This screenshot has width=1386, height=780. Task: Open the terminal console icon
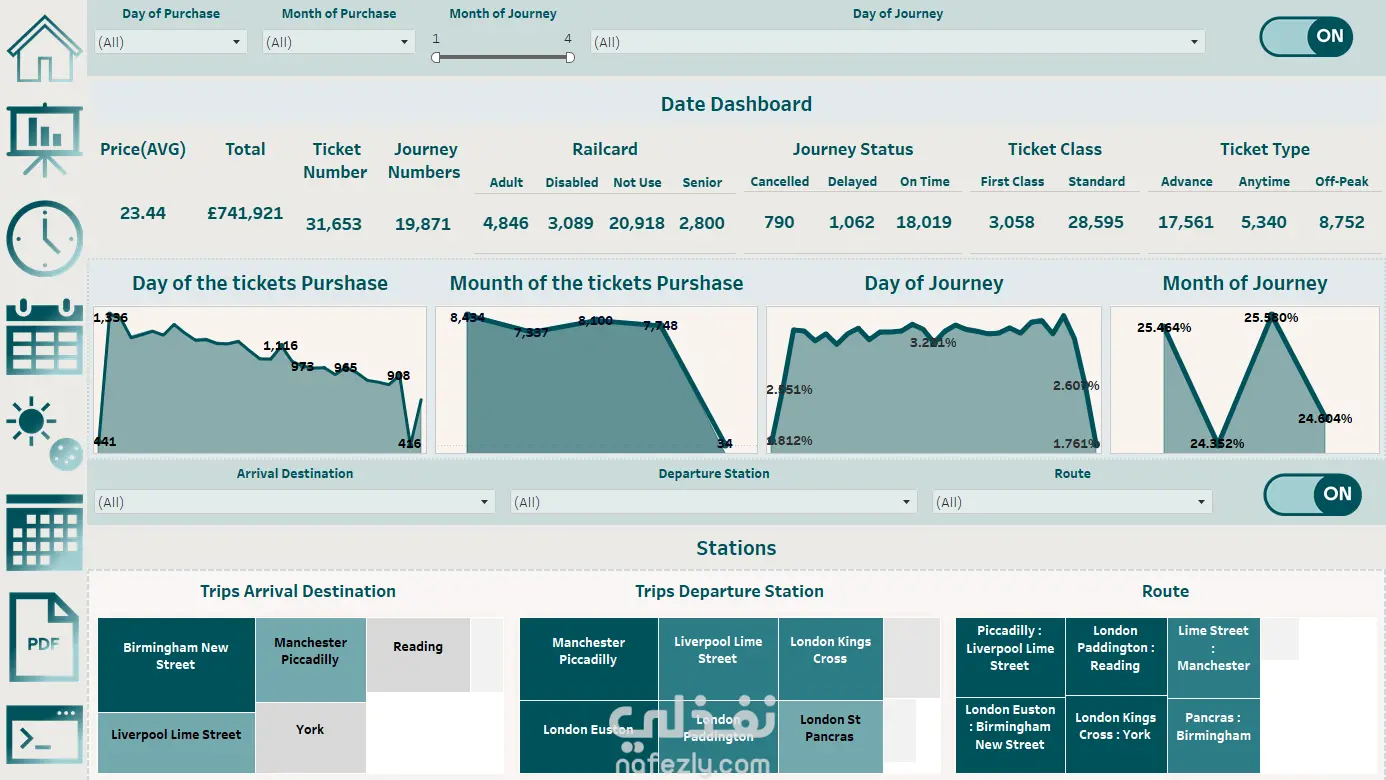tap(44, 735)
